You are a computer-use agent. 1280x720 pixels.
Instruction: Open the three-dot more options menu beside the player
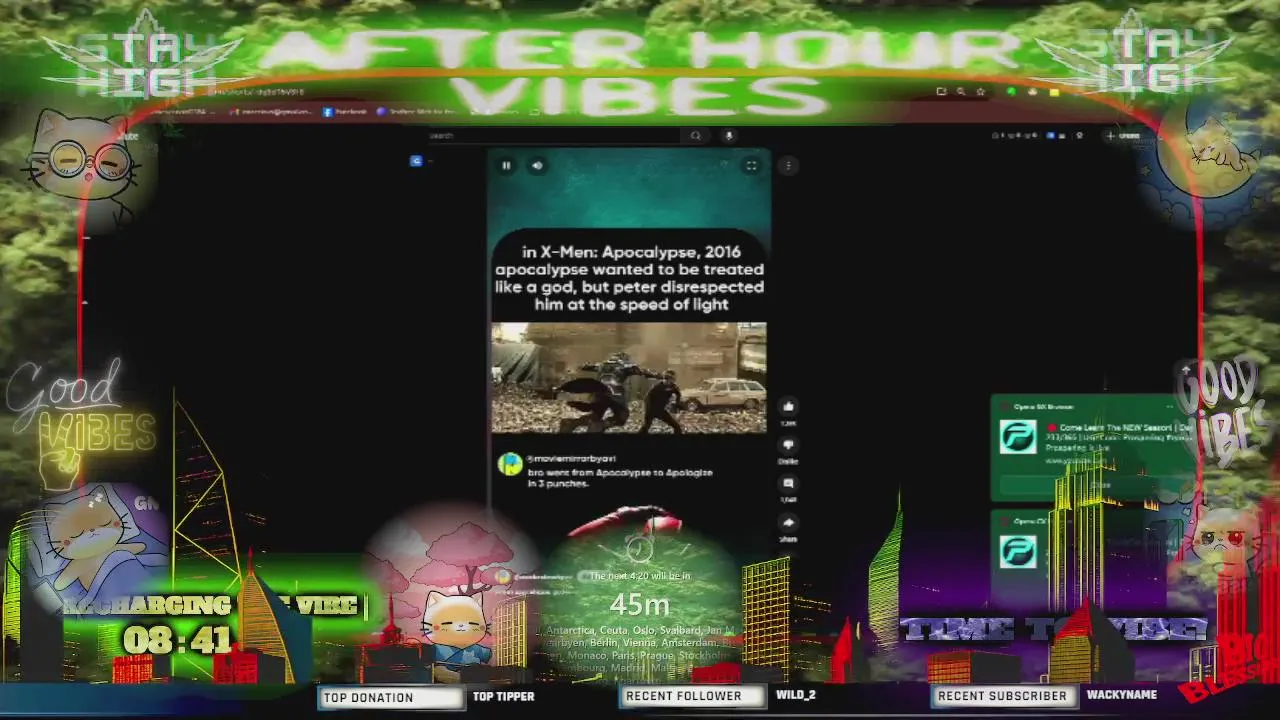[x=788, y=165]
